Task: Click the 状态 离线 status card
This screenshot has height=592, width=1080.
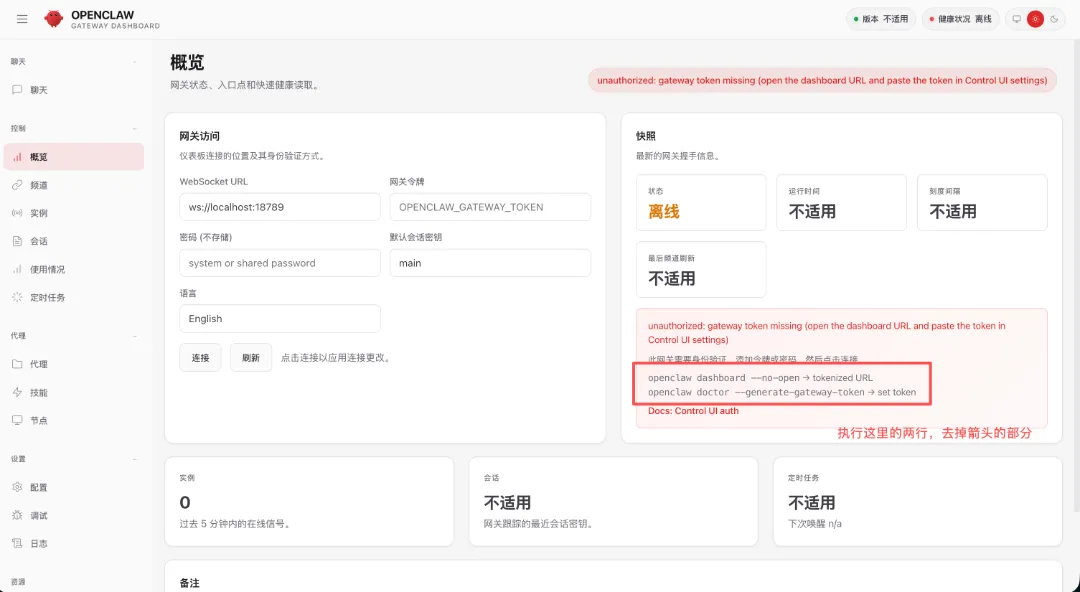Action: pyautogui.click(x=701, y=203)
